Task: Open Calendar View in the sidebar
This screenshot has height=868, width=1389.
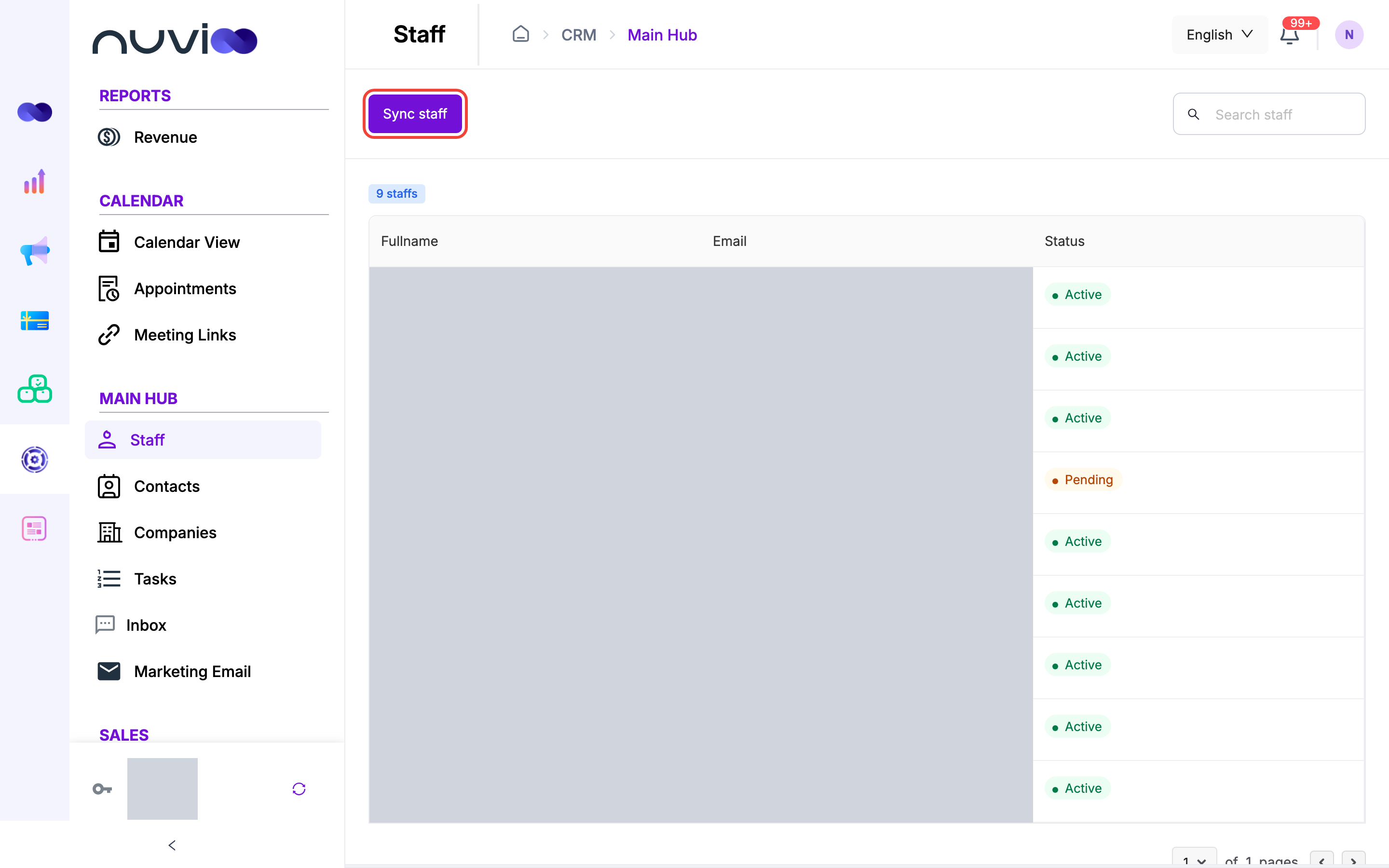Action: click(x=187, y=242)
